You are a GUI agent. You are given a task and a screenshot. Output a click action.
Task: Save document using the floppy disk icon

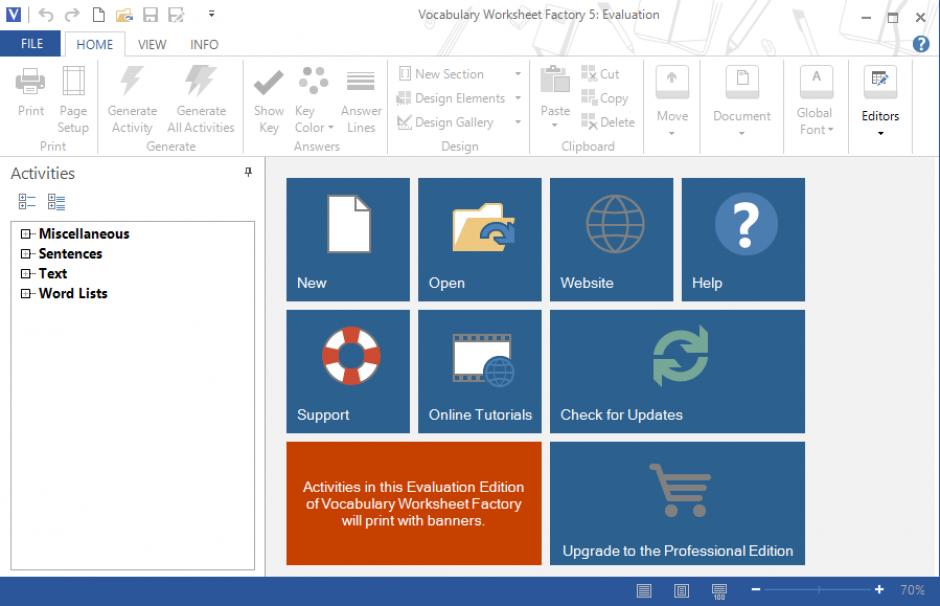click(x=150, y=14)
